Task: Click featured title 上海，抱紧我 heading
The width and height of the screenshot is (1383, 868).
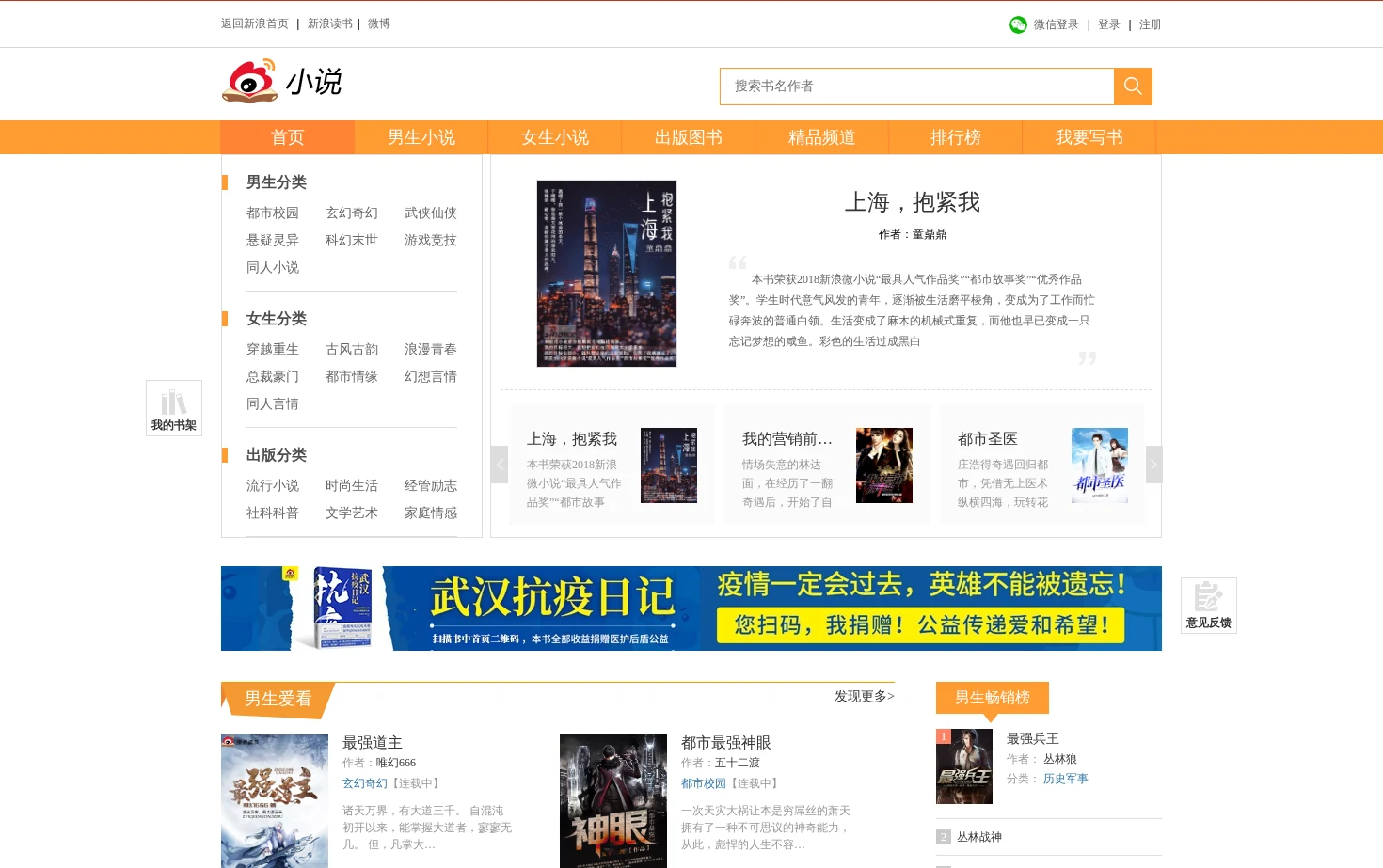Action: [913, 202]
